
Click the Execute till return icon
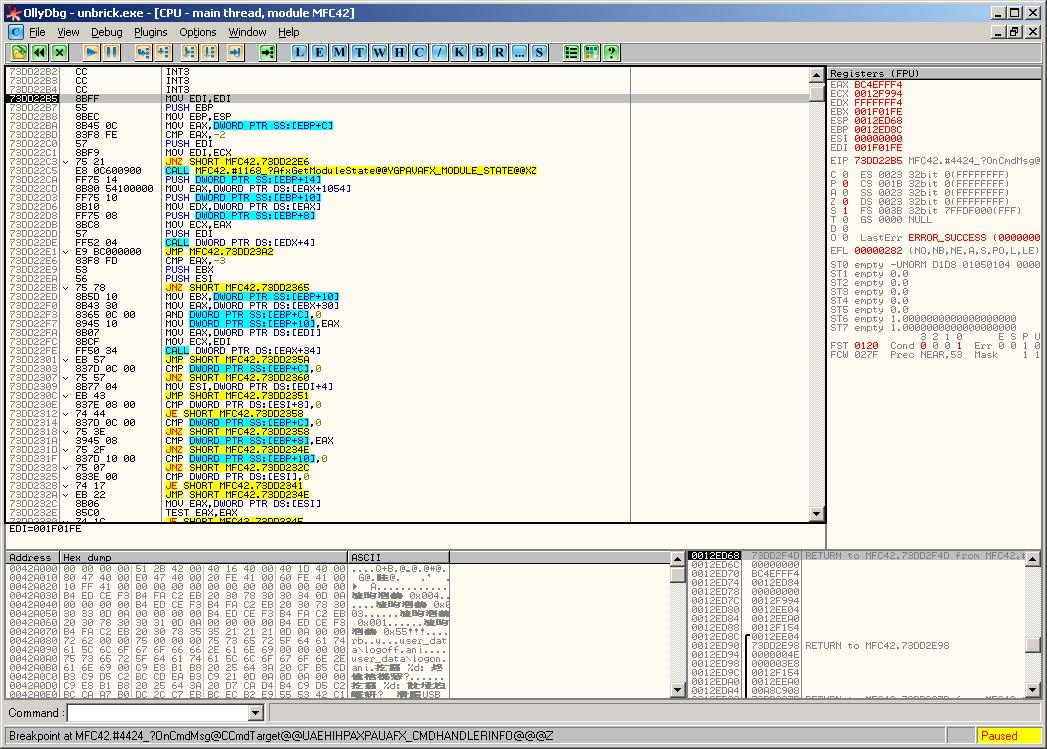[235, 53]
